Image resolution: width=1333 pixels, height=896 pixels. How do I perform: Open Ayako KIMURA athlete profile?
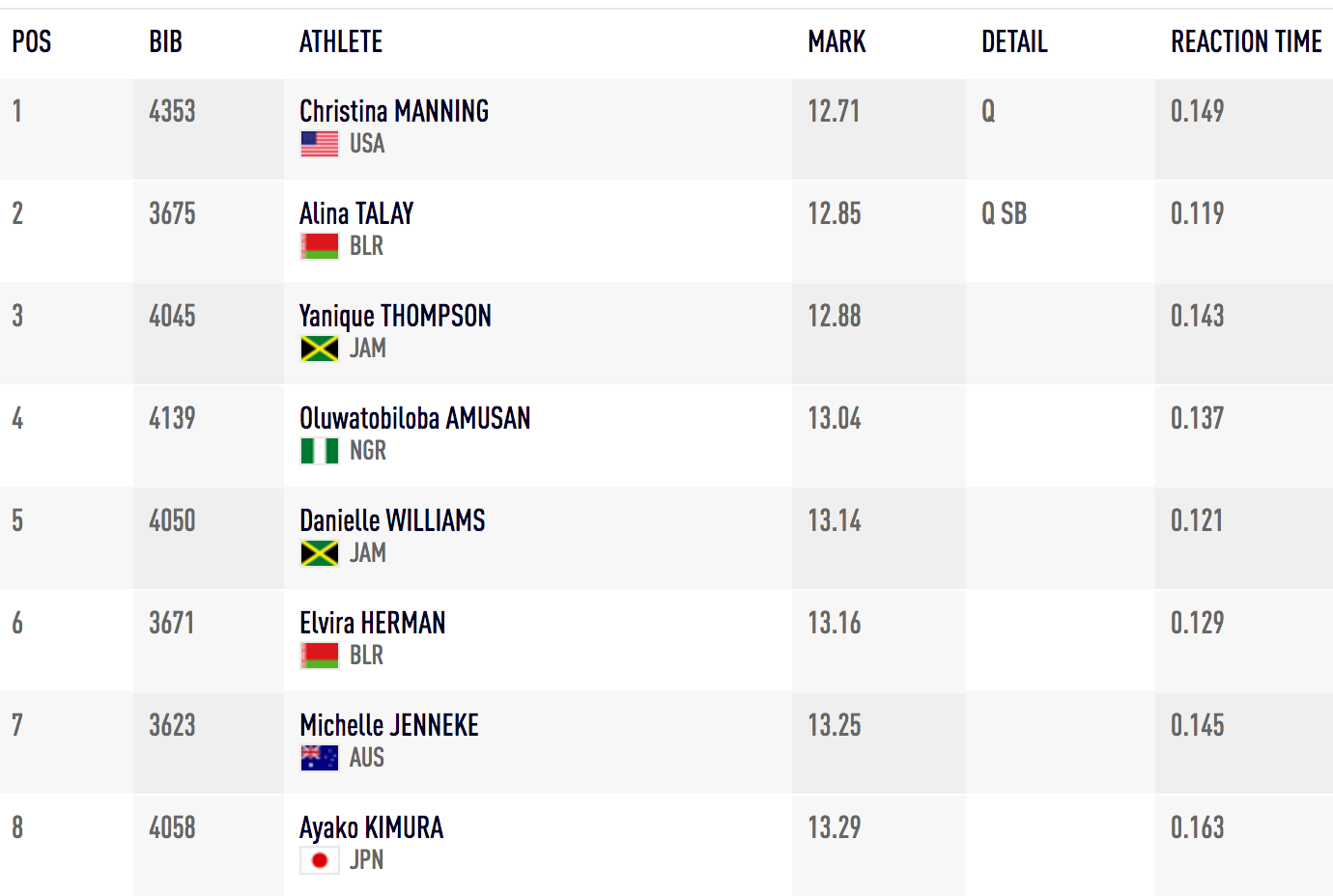(x=372, y=827)
